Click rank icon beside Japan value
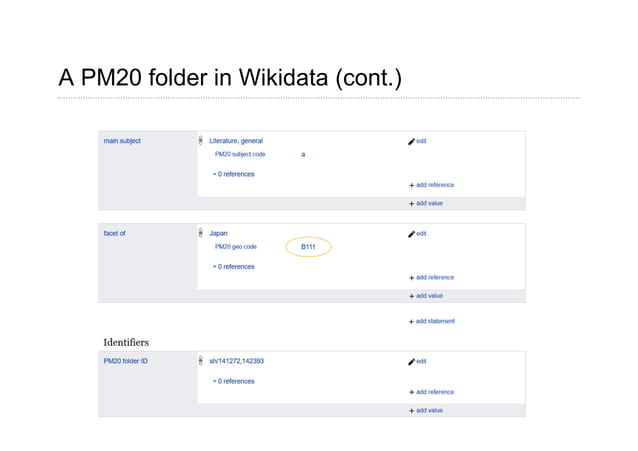 pyautogui.click(x=201, y=233)
